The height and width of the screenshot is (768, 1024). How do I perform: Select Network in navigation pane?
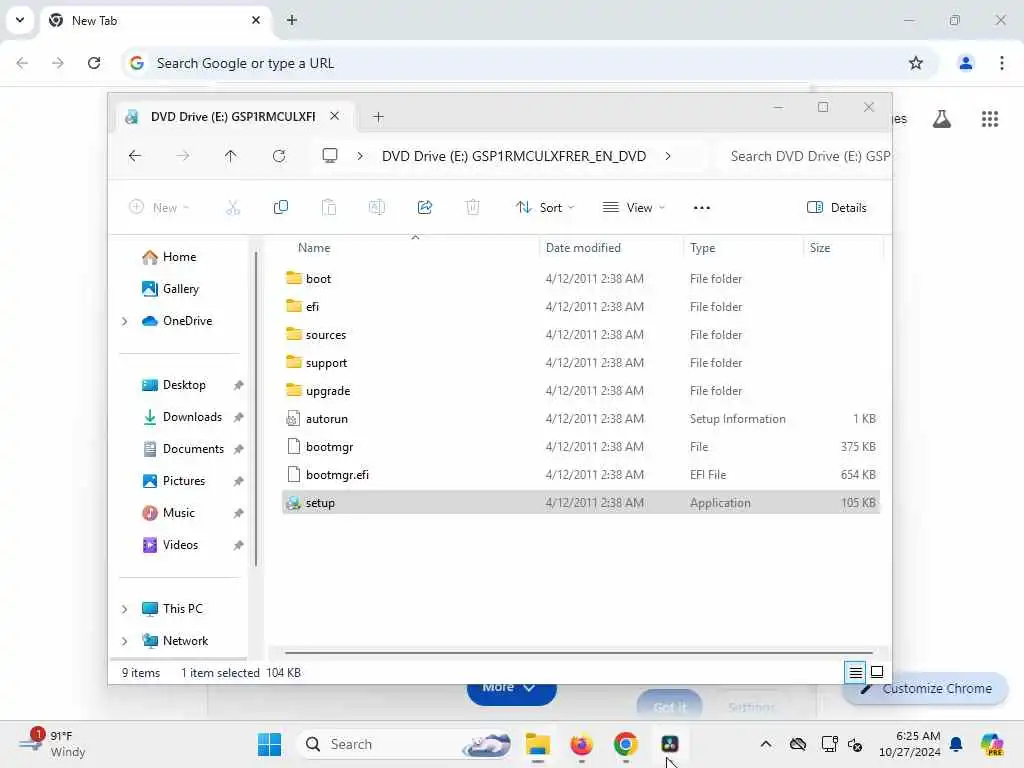pyautogui.click(x=175, y=641)
